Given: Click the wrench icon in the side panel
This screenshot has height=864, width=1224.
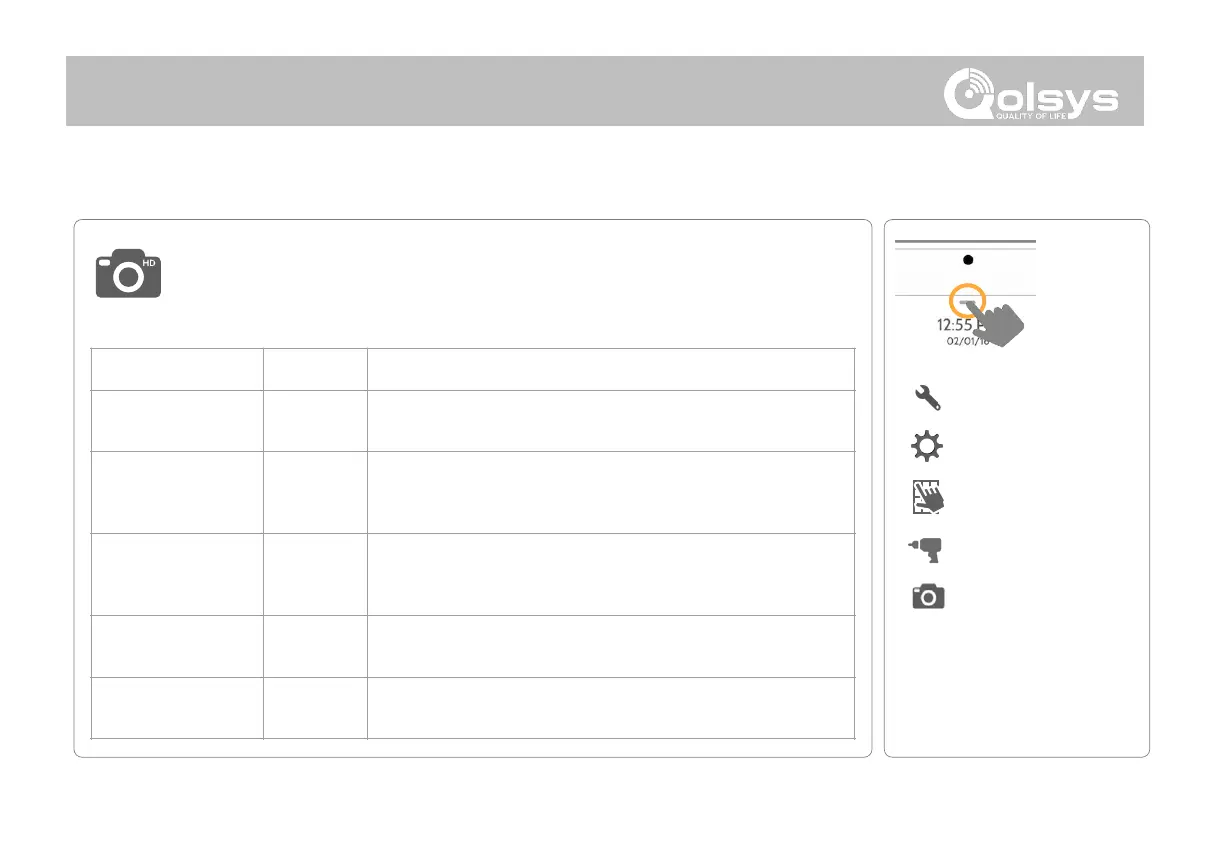Looking at the screenshot, I should (x=928, y=398).
